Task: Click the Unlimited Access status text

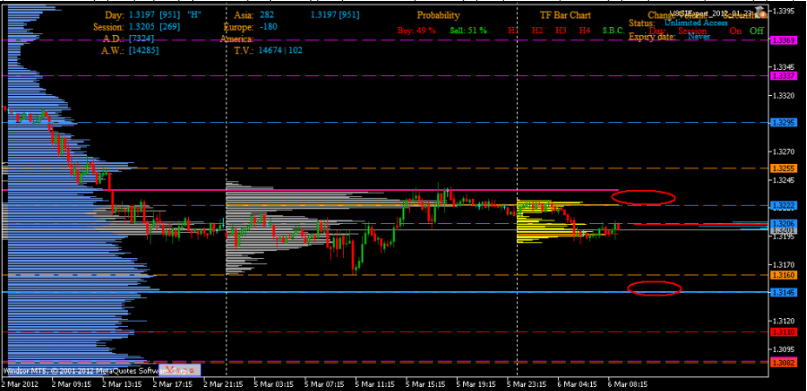Action: [696, 23]
